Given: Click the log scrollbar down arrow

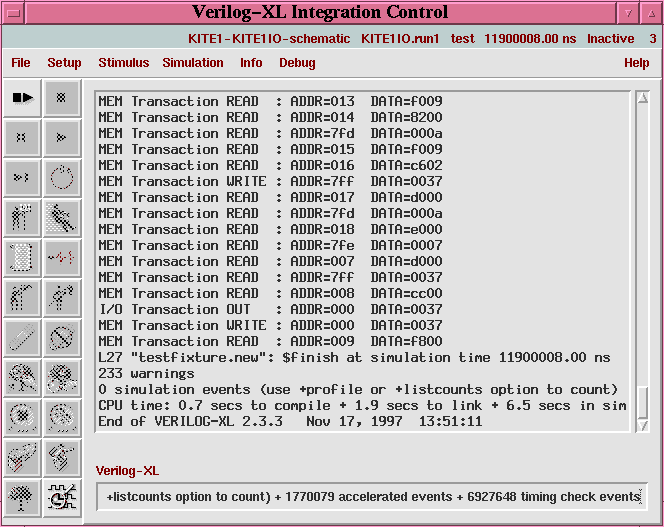Looking at the screenshot, I should (643, 426).
